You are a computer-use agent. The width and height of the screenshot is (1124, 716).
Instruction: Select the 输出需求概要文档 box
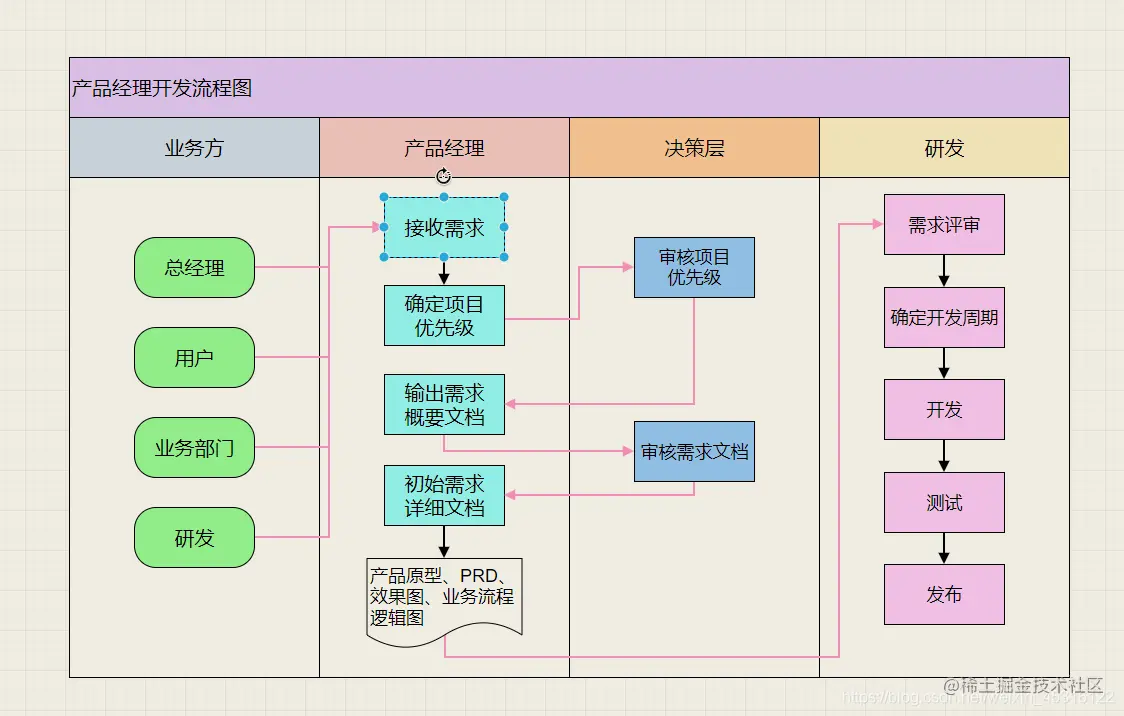[444, 404]
